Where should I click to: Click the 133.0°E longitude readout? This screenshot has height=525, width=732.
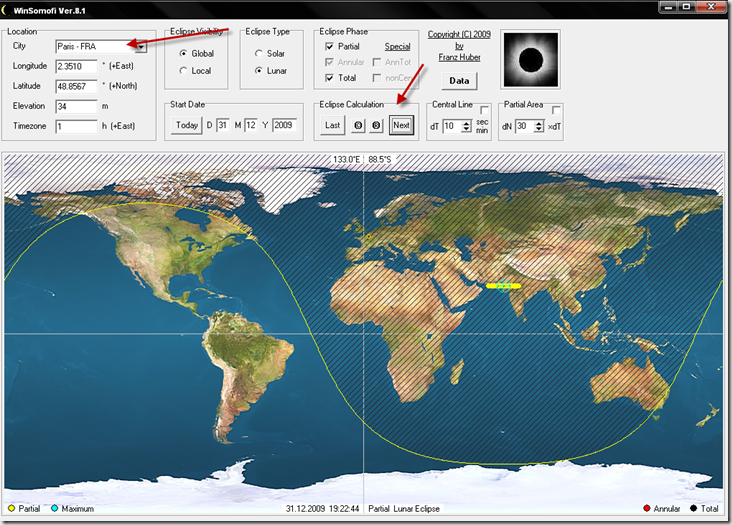coord(346,160)
